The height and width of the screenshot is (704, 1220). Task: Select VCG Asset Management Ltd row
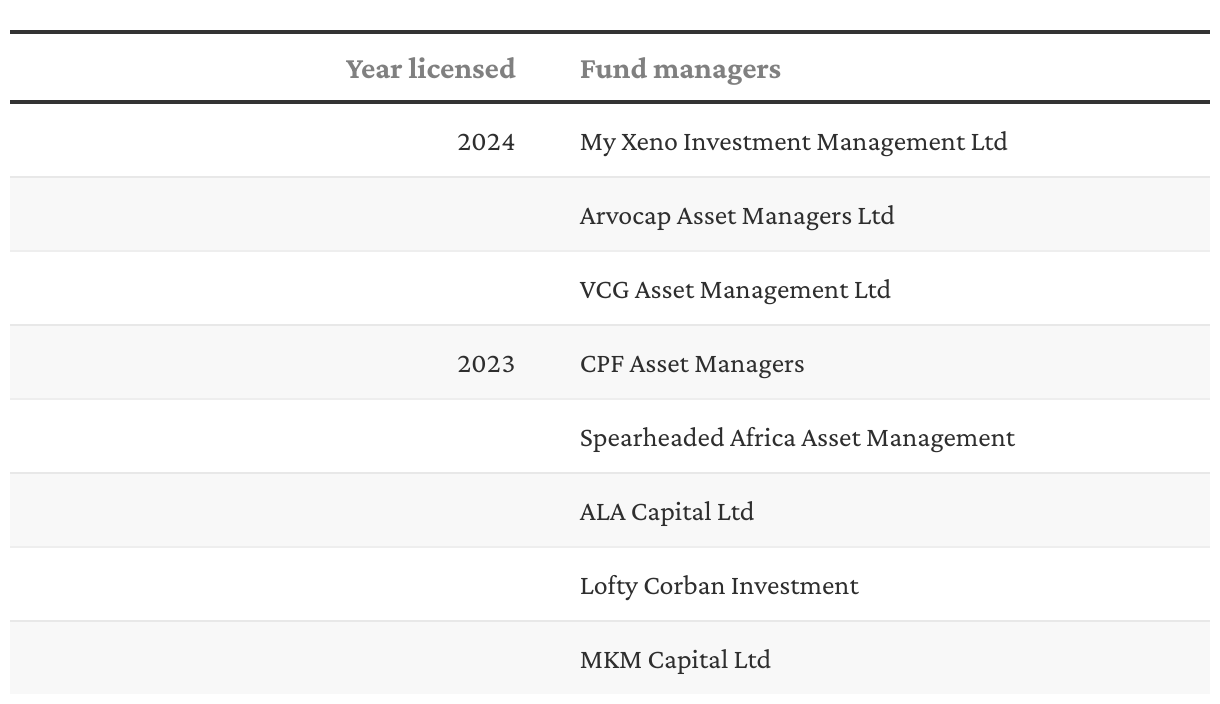coord(735,290)
